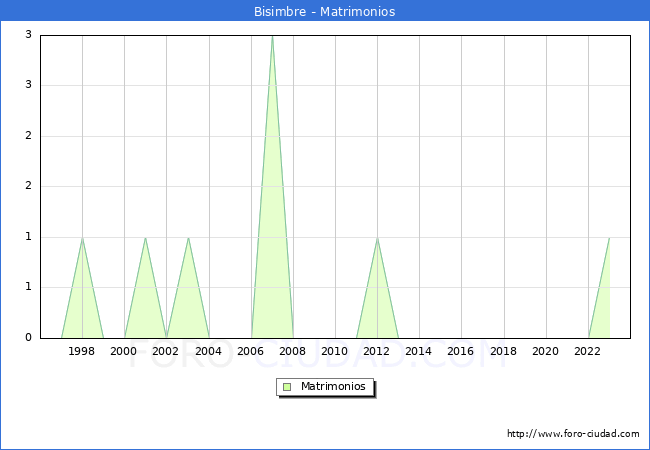Select the 2010 x-axis label
The image size is (650, 450).
tap(335, 351)
